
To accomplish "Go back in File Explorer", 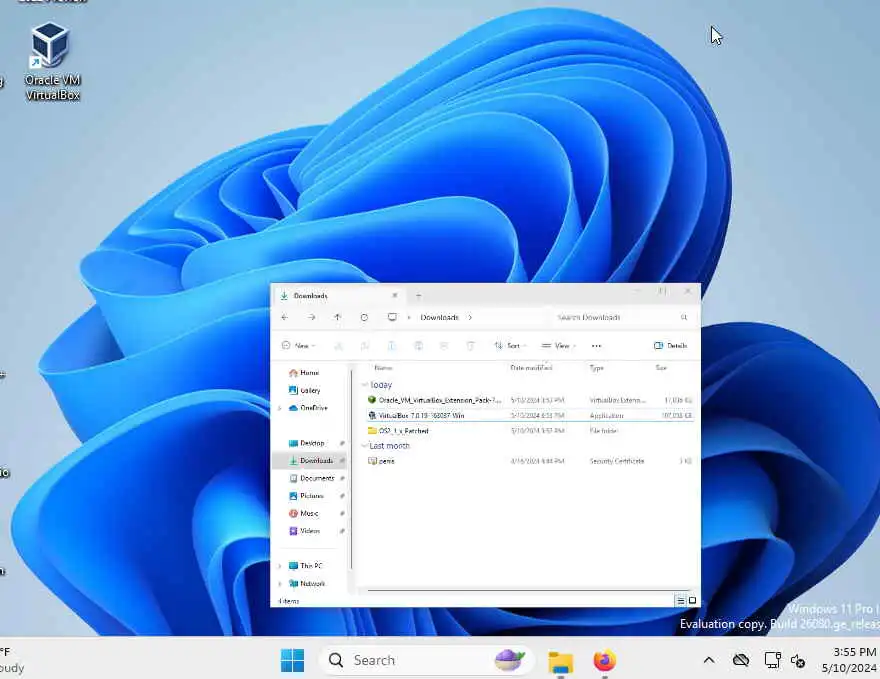I will coord(285,317).
